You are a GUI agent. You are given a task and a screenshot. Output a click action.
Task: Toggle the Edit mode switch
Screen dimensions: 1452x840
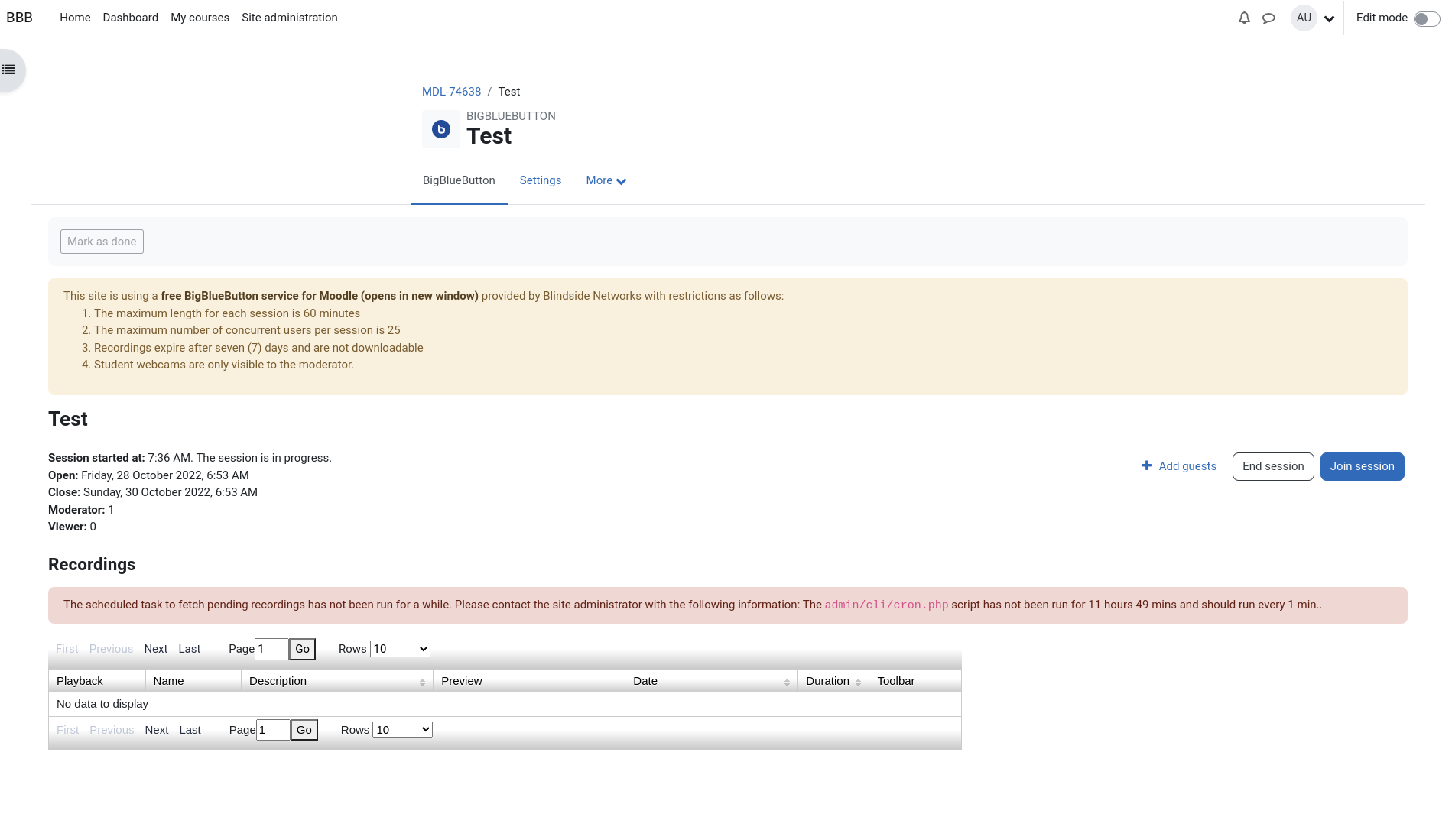1427,18
